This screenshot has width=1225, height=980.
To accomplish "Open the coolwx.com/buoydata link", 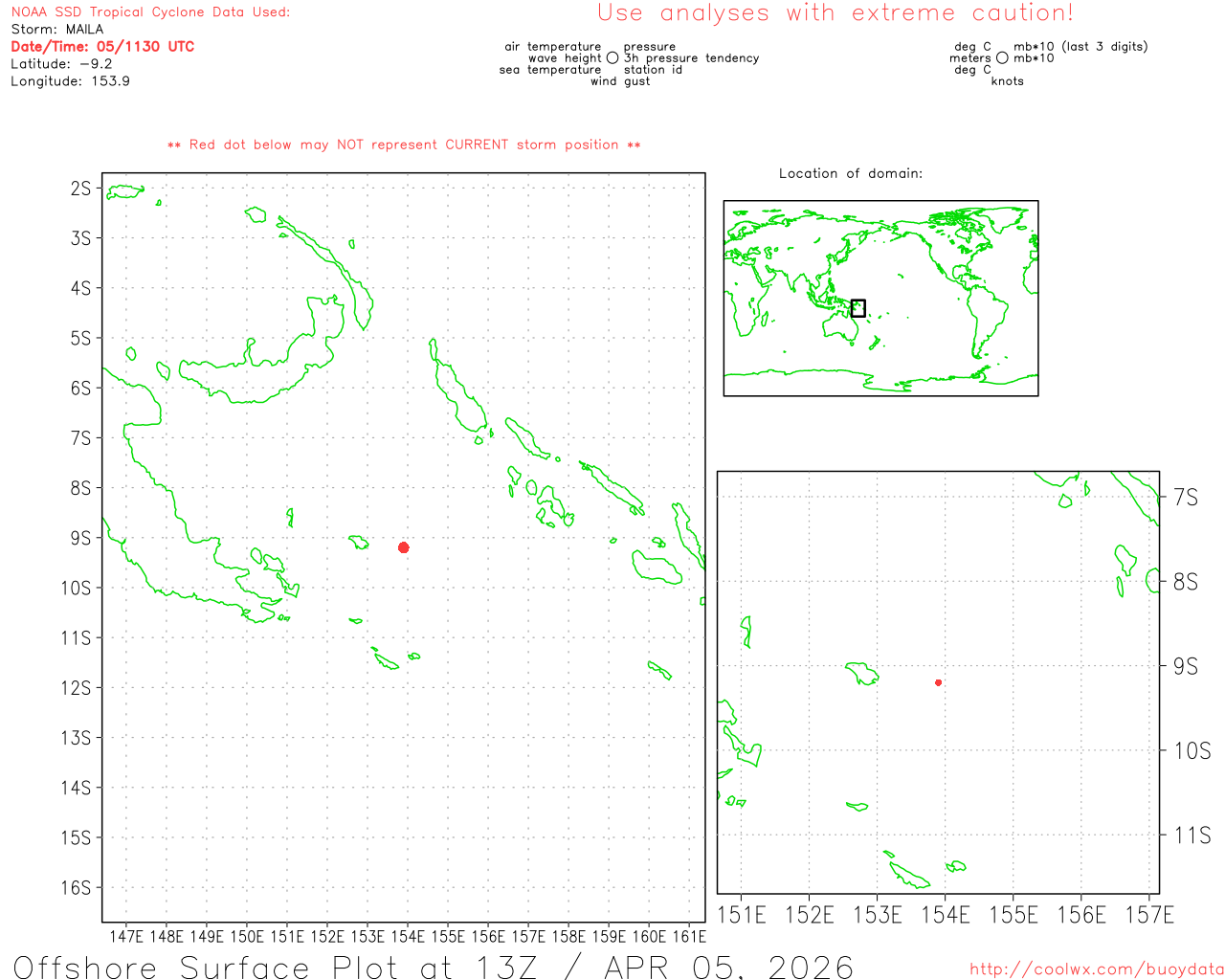I will coord(1096,969).
